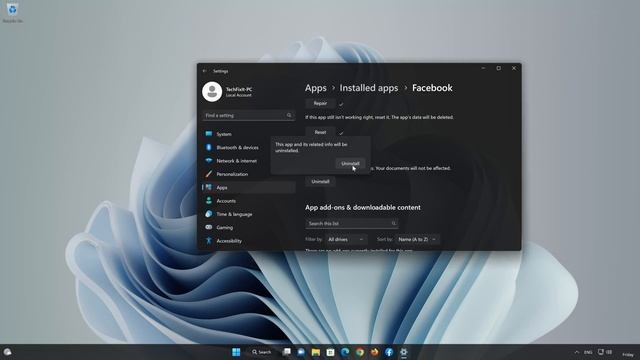Open Bluetooth & devices settings

(249, 147)
